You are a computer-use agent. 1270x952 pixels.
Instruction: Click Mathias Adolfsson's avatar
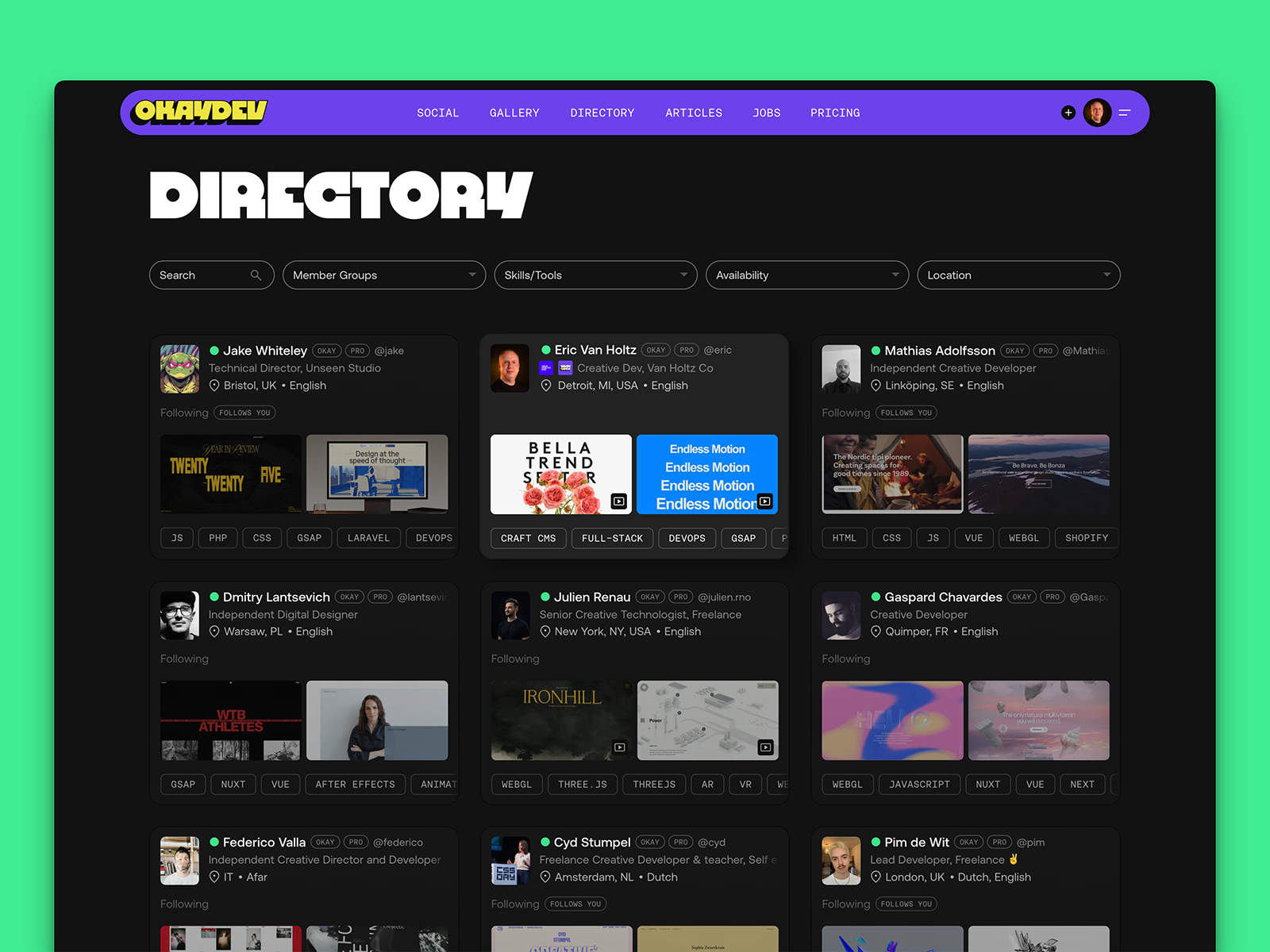(x=841, y=369)
